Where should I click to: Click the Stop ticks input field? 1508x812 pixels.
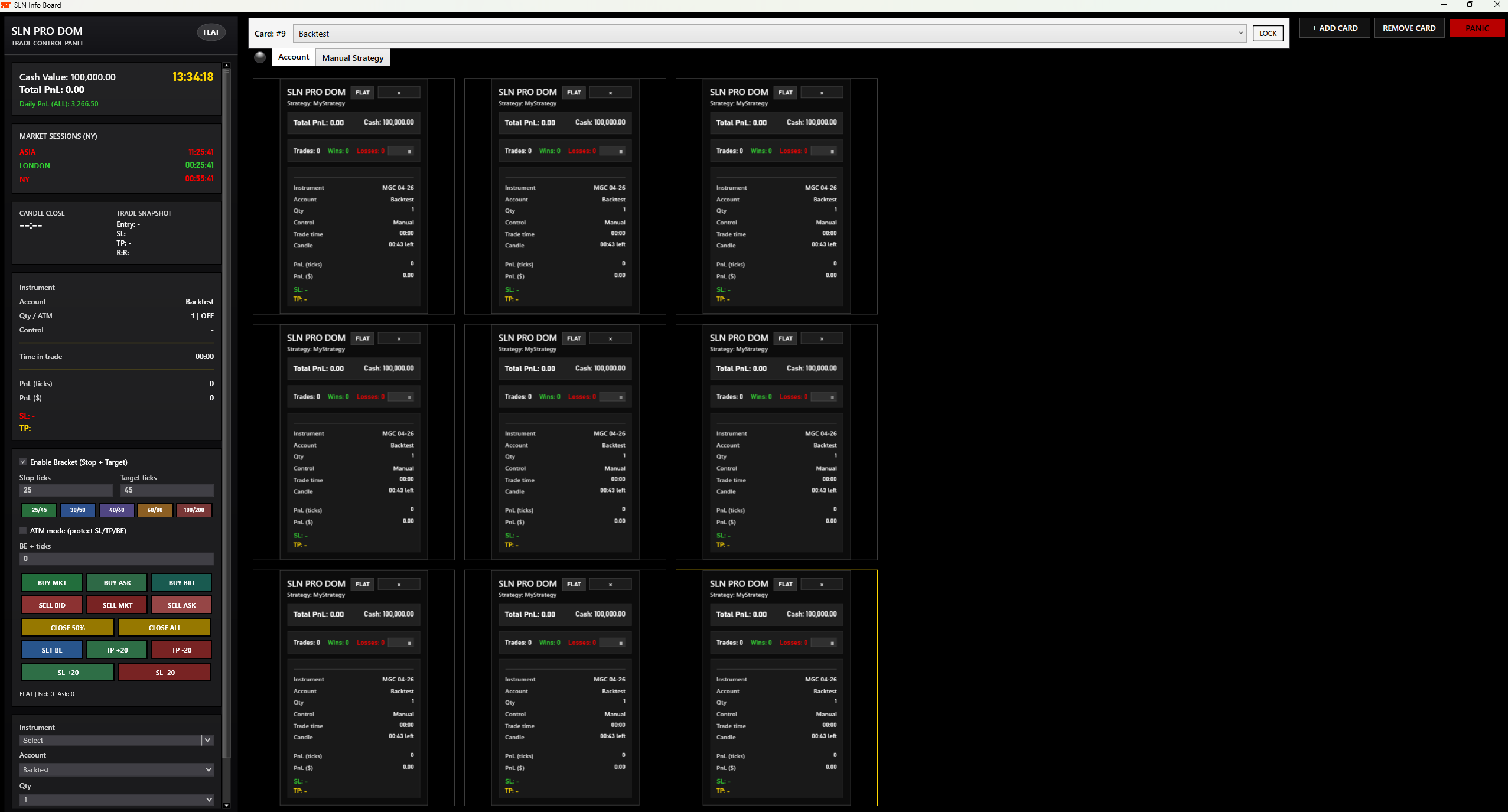(66, 490)
